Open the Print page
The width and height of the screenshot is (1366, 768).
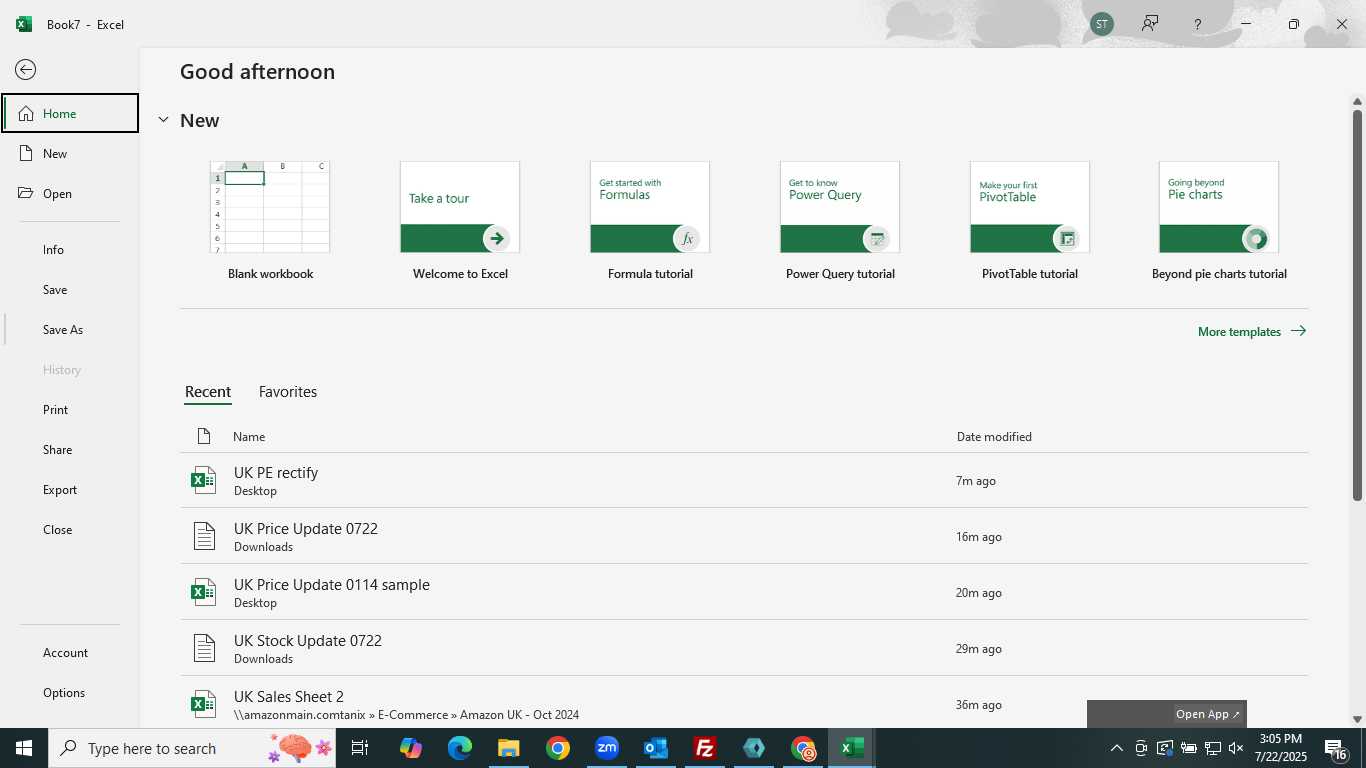70,409
